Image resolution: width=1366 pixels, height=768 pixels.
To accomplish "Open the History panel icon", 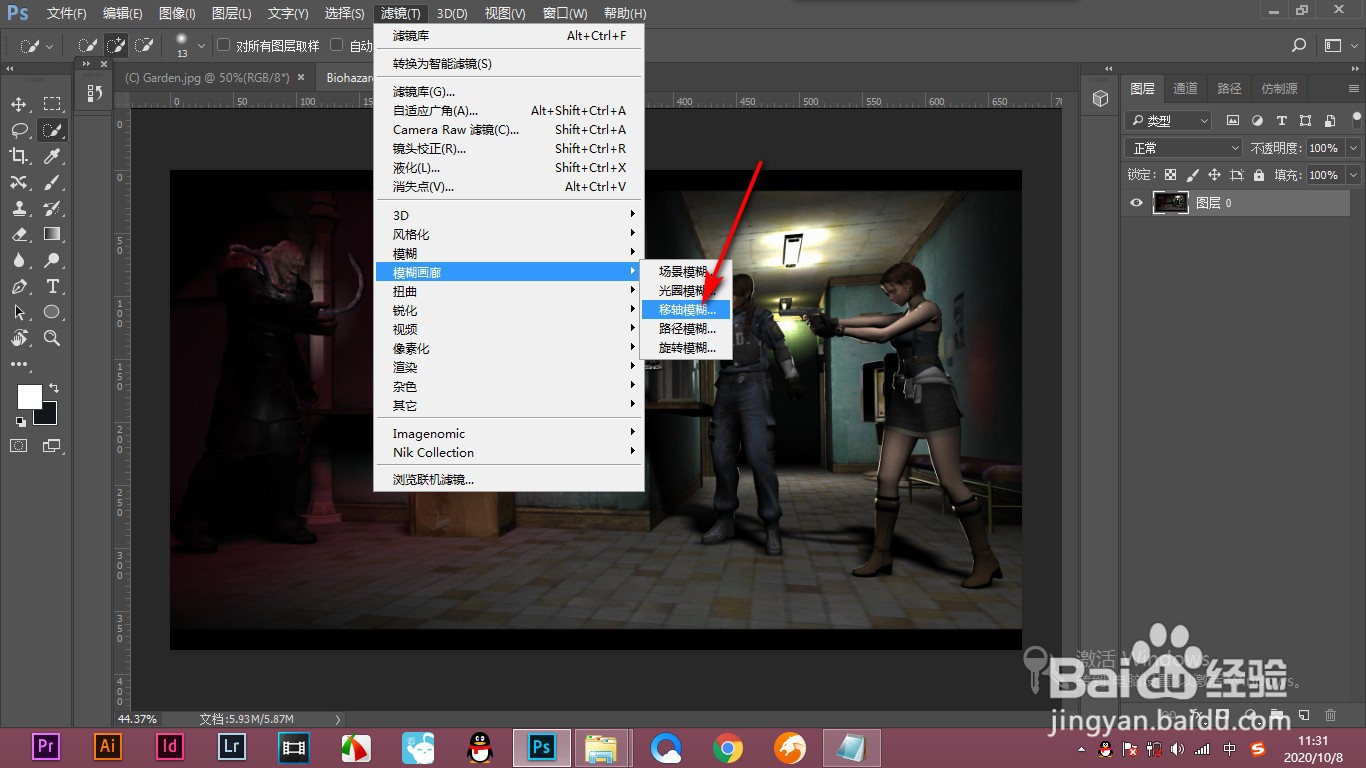I will pyautogui.click(x=95, y=93).
